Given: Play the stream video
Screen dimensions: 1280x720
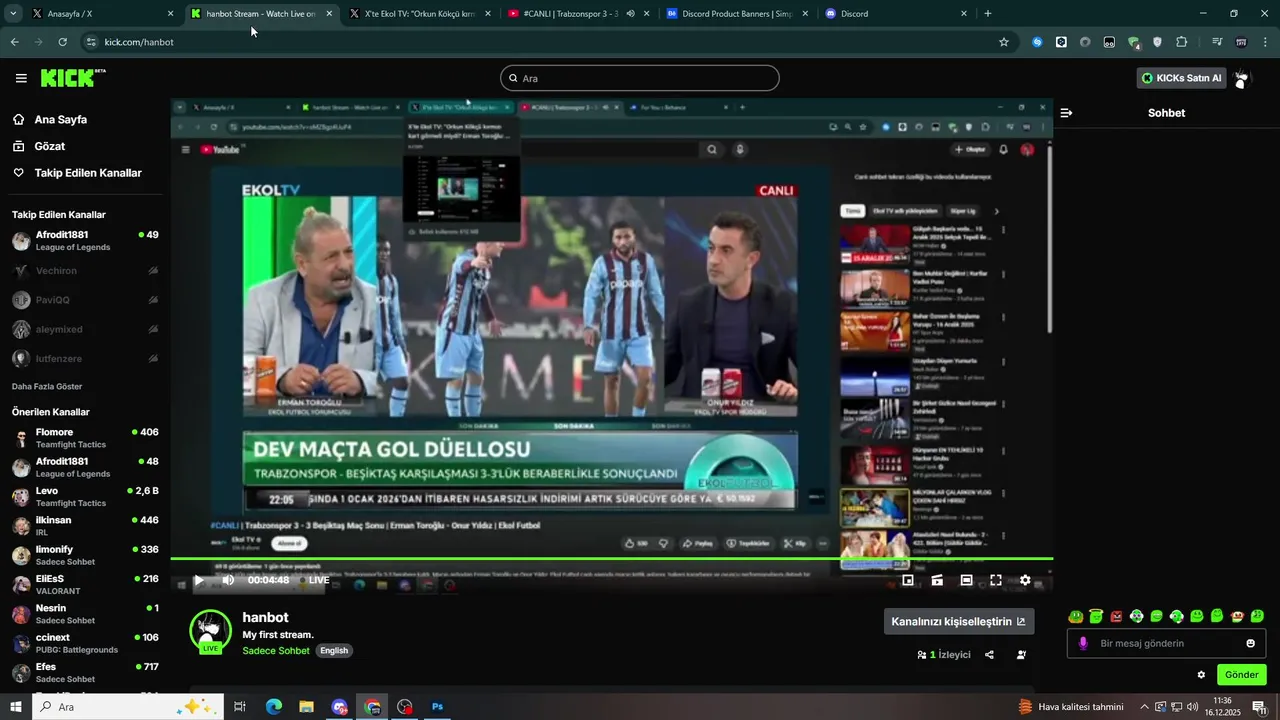Looking at the screenshot, I should coord(199,580).
